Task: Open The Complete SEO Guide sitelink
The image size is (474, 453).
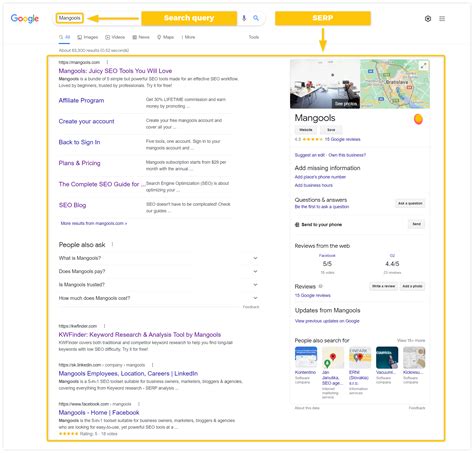Action: 102,184
